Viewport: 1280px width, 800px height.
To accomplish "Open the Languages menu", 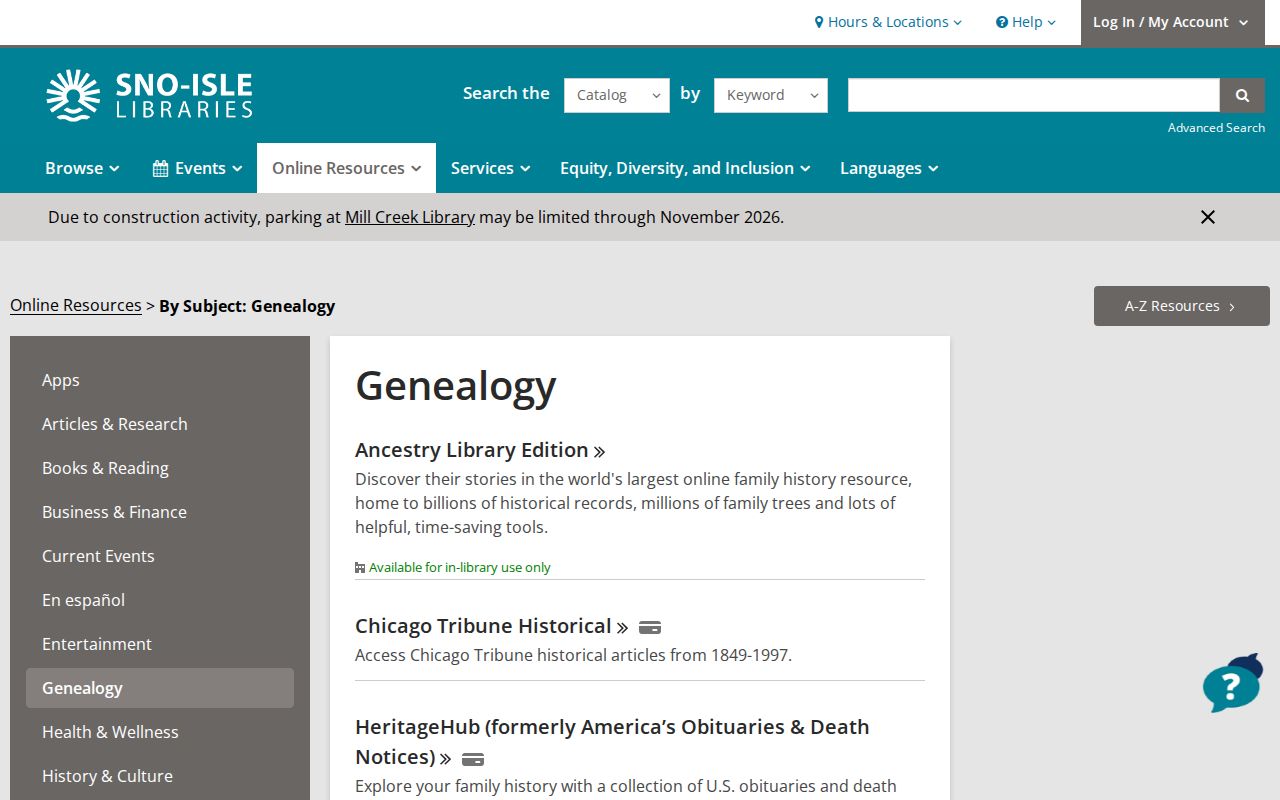I will coord(889,168).
